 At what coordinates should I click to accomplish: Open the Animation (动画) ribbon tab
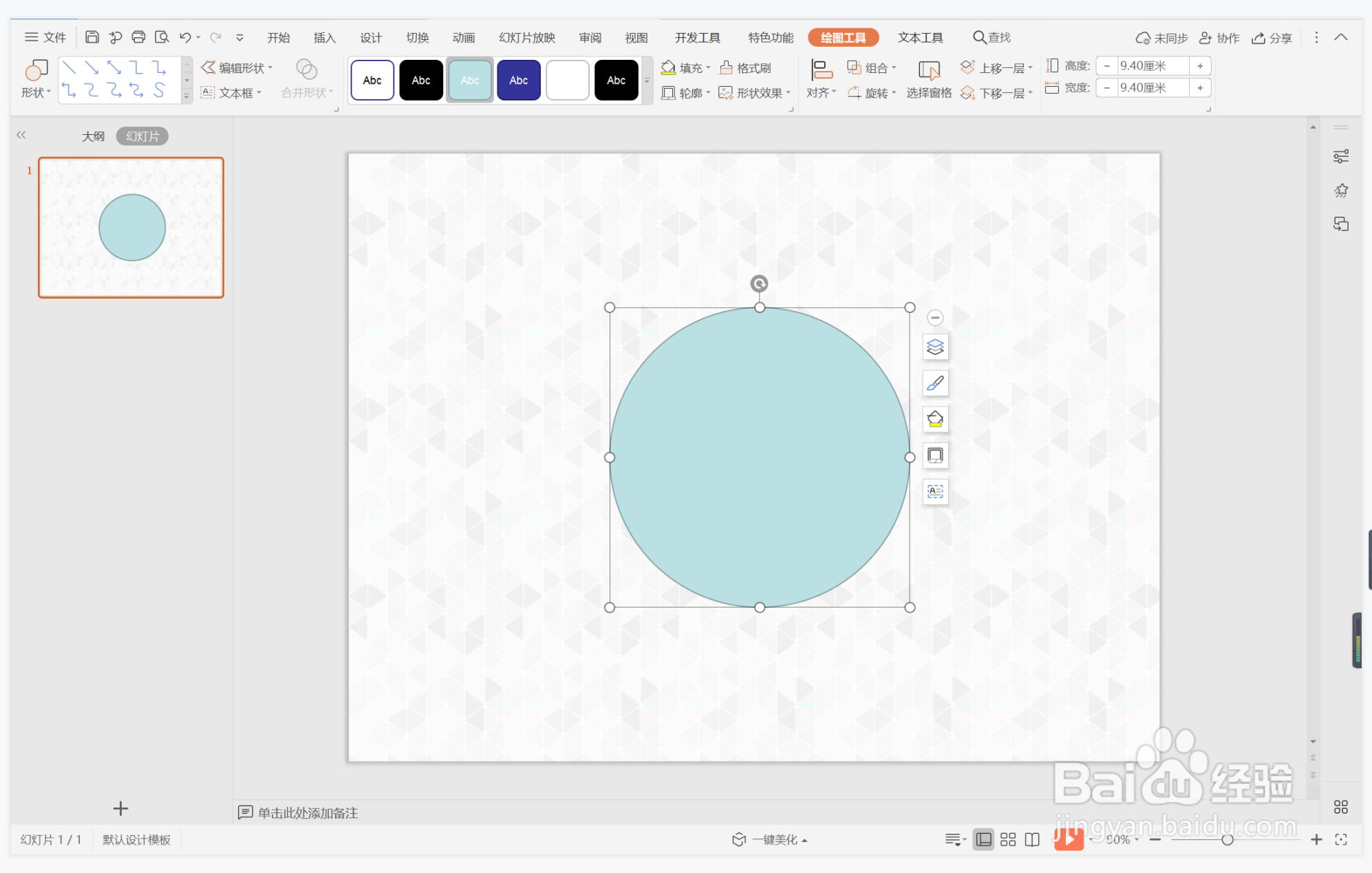coord(463,38)
